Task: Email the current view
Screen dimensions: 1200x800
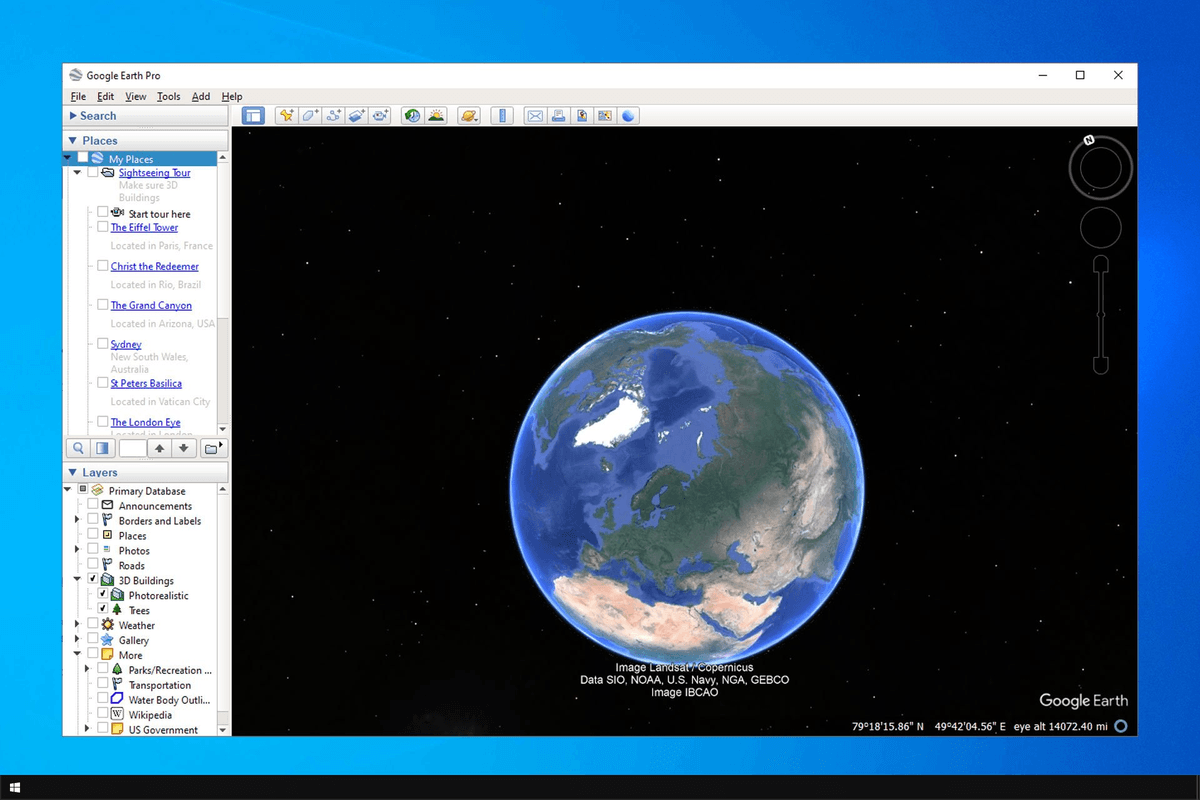Action: point(534,115)
